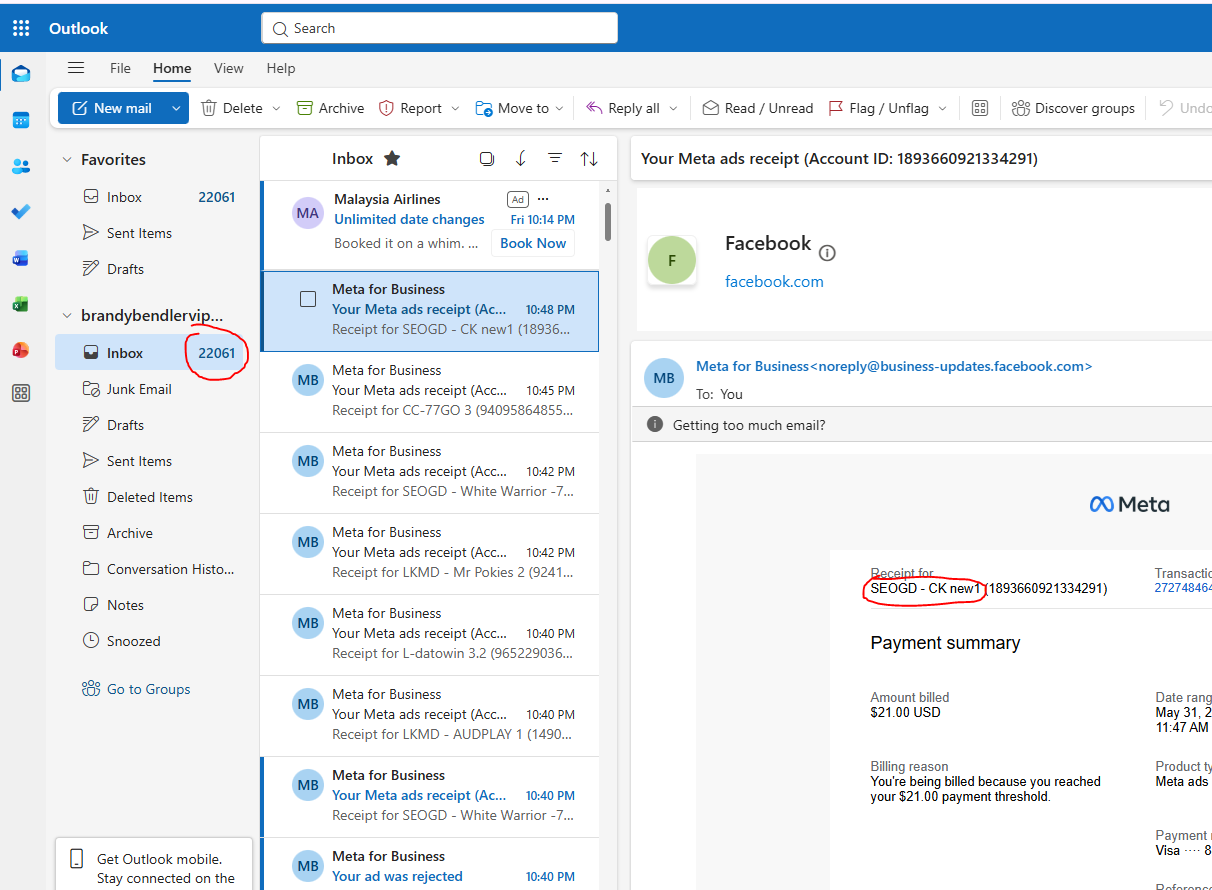1212x890 pixels.
Task: Toggle the hamburger navigation pane button
Action: tap(76, 68)
